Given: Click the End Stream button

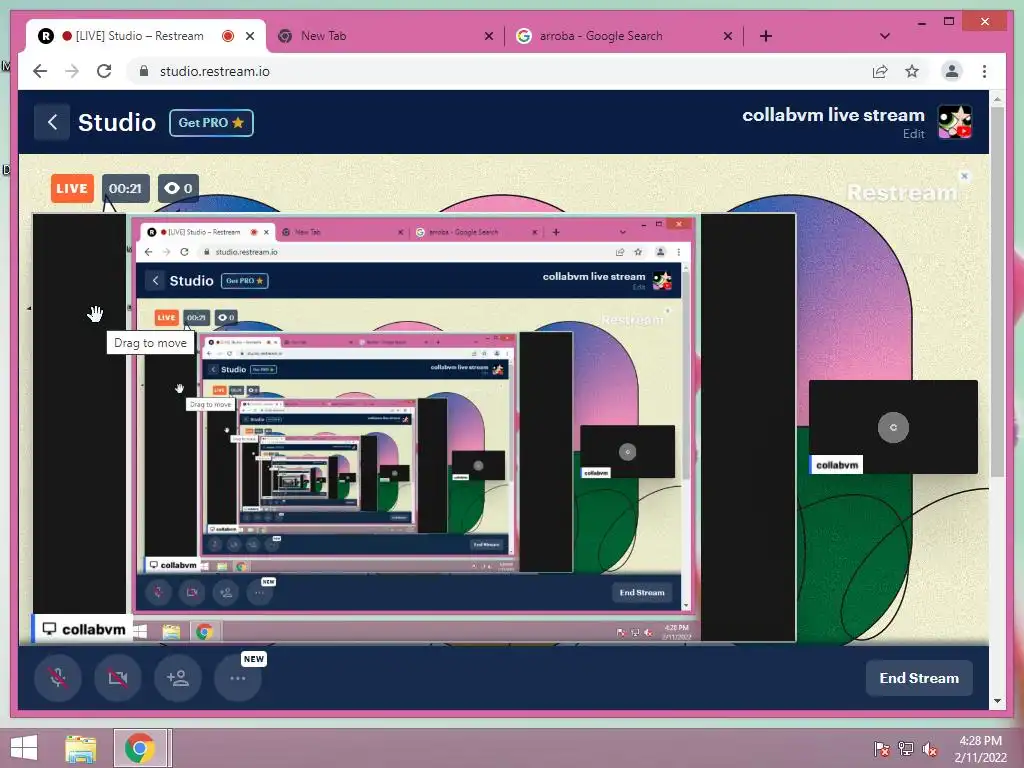Looking at the screenshot, I should [x=919, y=678].
